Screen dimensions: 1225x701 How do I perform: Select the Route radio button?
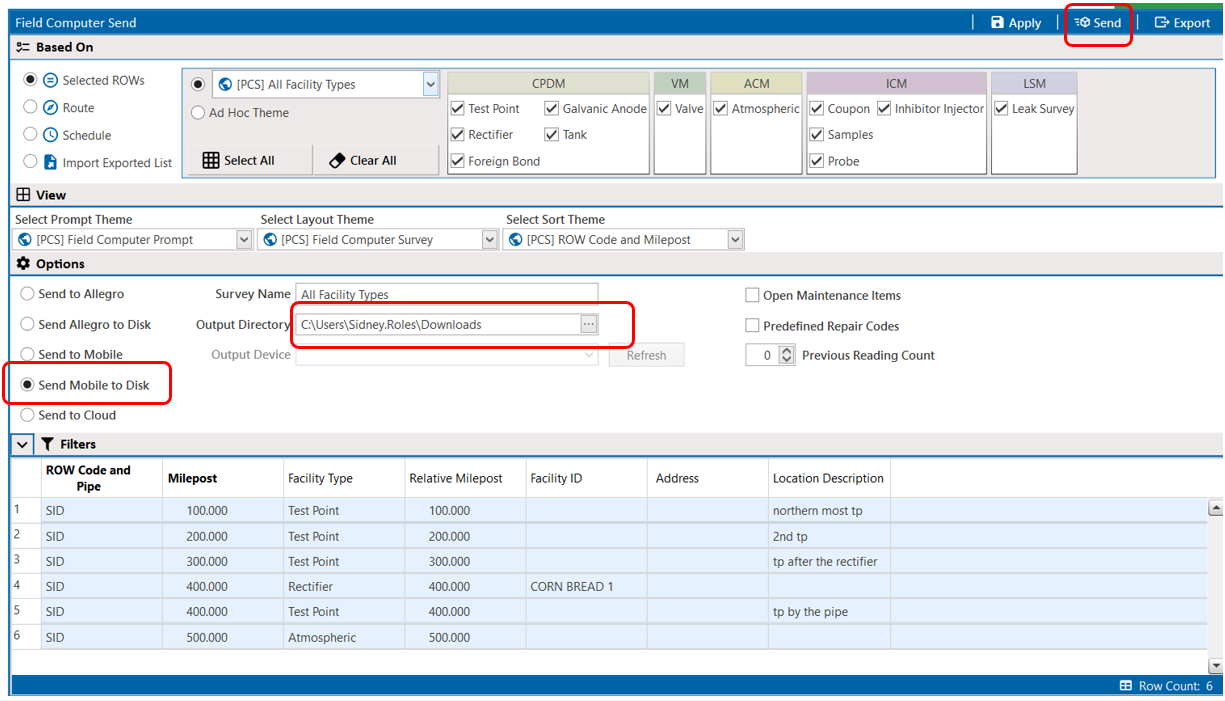point(30,107)
